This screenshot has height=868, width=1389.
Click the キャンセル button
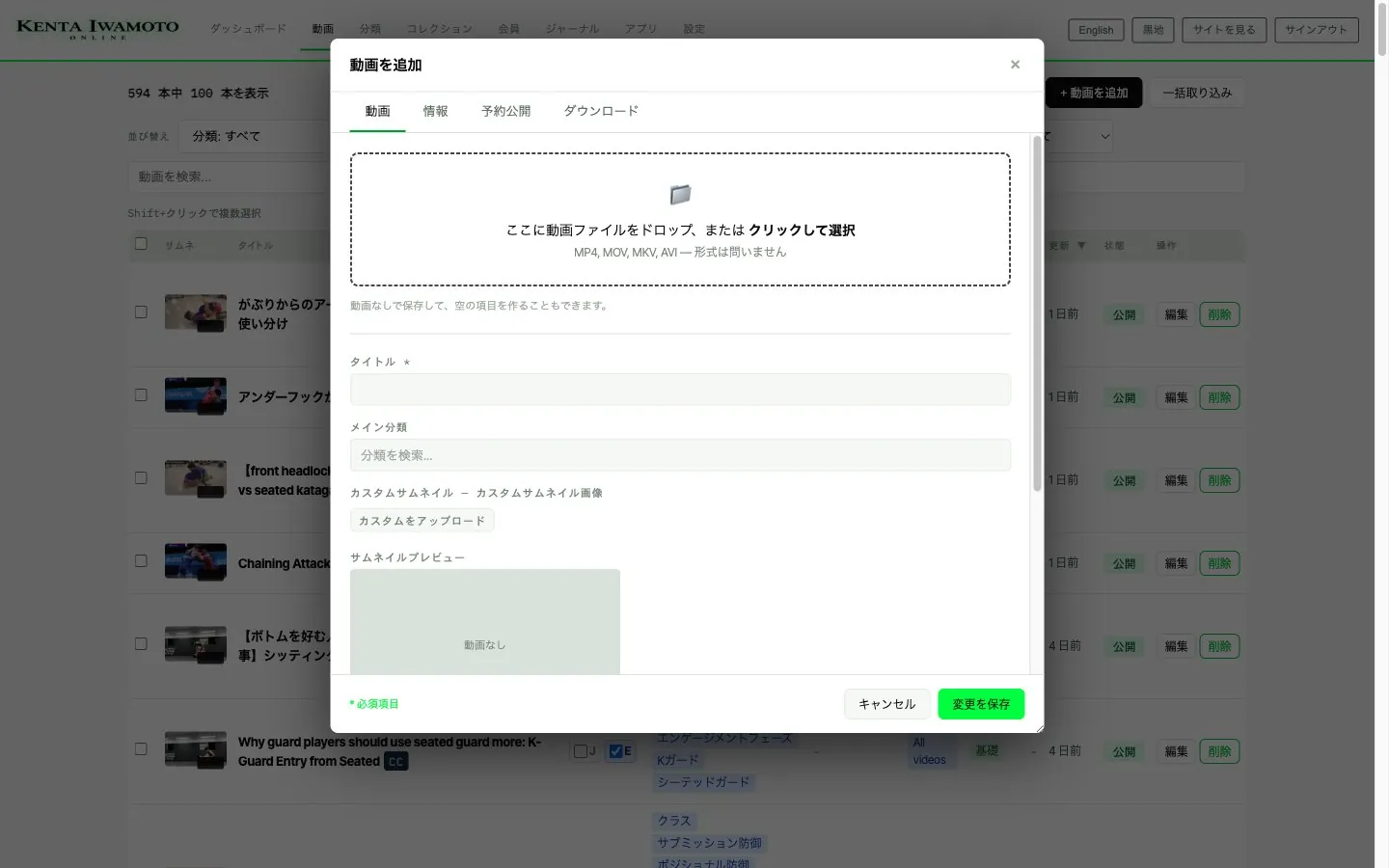[886, 704]
